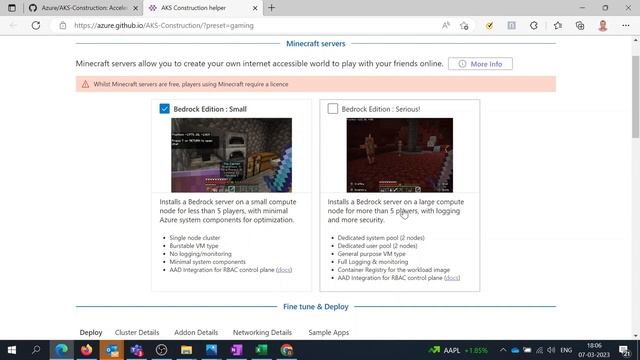Switch to the Networking Details tab
The height and width of the screenshot is (360, 640).
pyautogui.click(x=262, y=332)
